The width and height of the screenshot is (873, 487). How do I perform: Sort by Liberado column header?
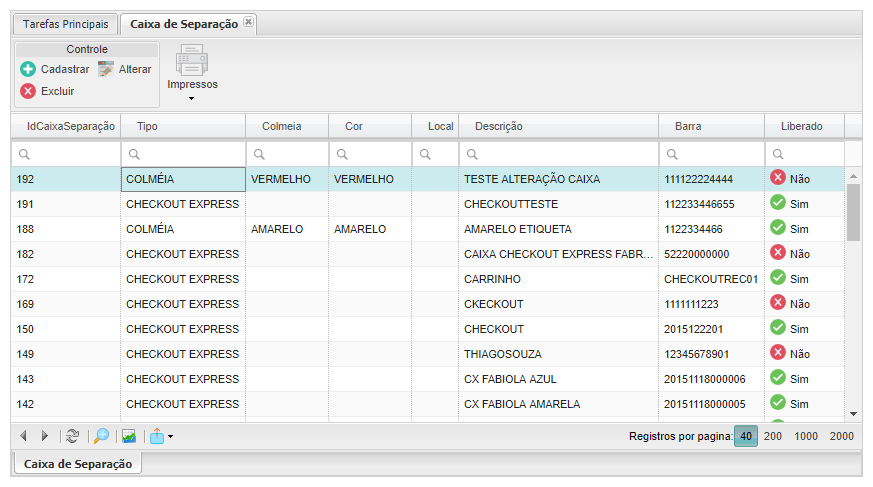(805, 126)
